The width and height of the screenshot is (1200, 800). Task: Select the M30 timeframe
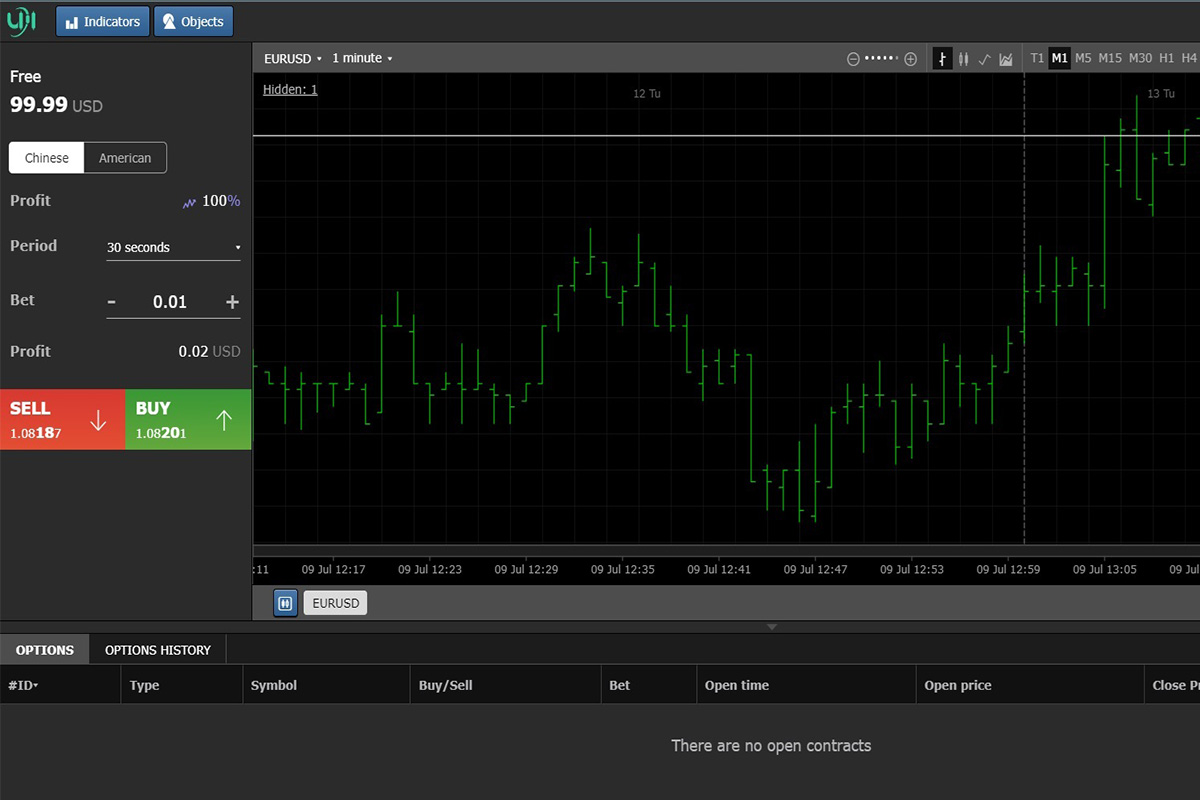click(1140, 58)
